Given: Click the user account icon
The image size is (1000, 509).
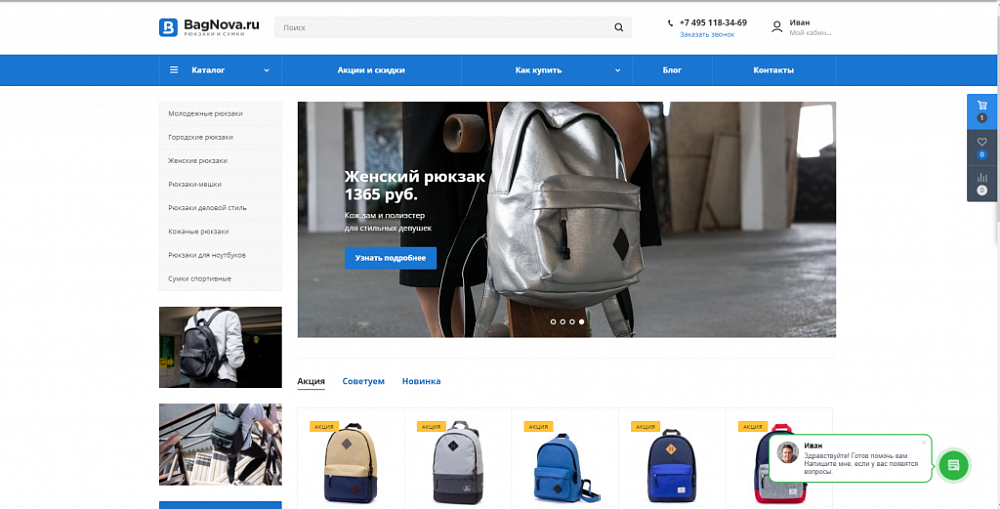Looking at the screenshot, I should (x=776, y=27).
